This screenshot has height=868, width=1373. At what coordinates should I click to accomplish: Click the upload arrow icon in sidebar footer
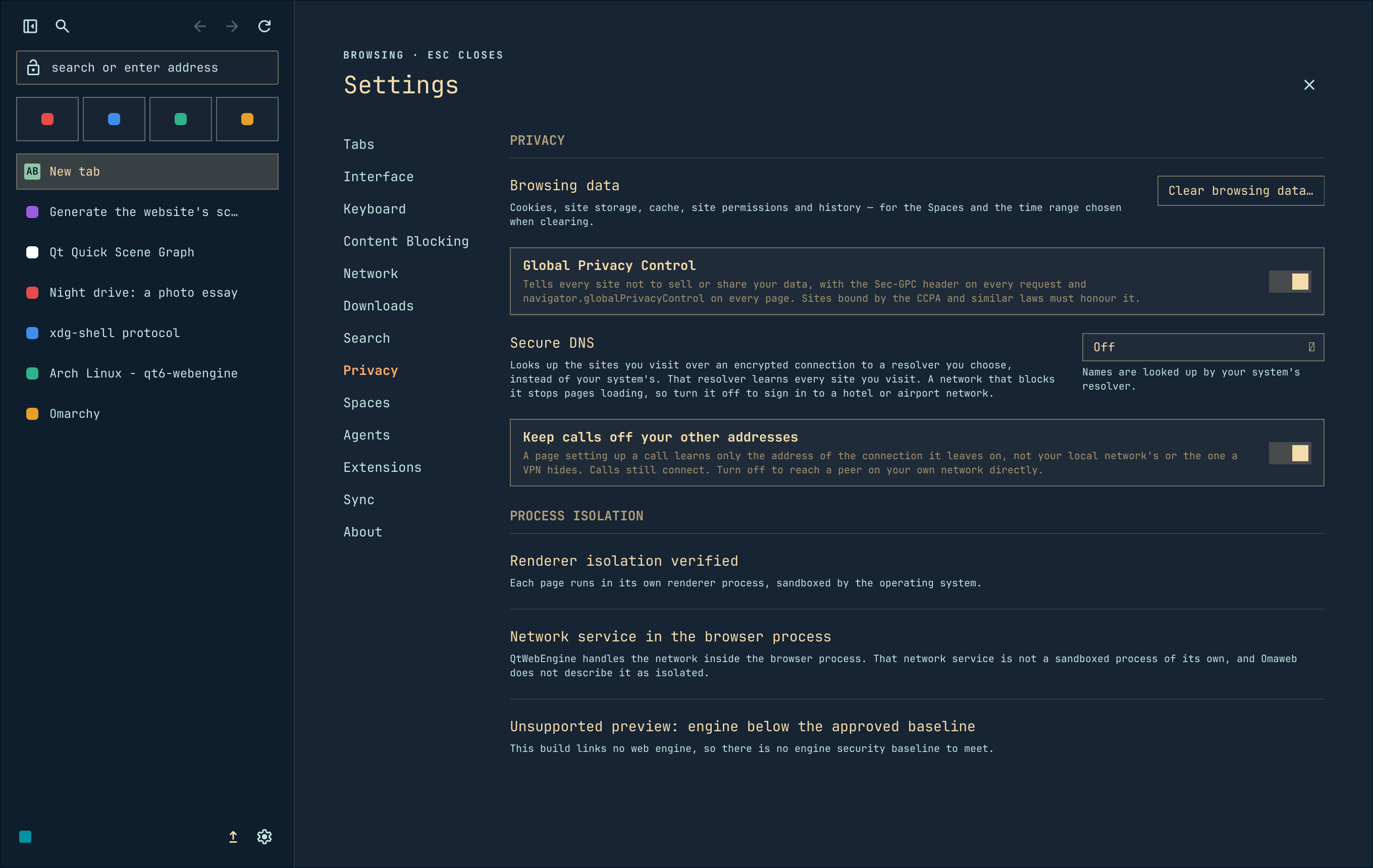233,836
